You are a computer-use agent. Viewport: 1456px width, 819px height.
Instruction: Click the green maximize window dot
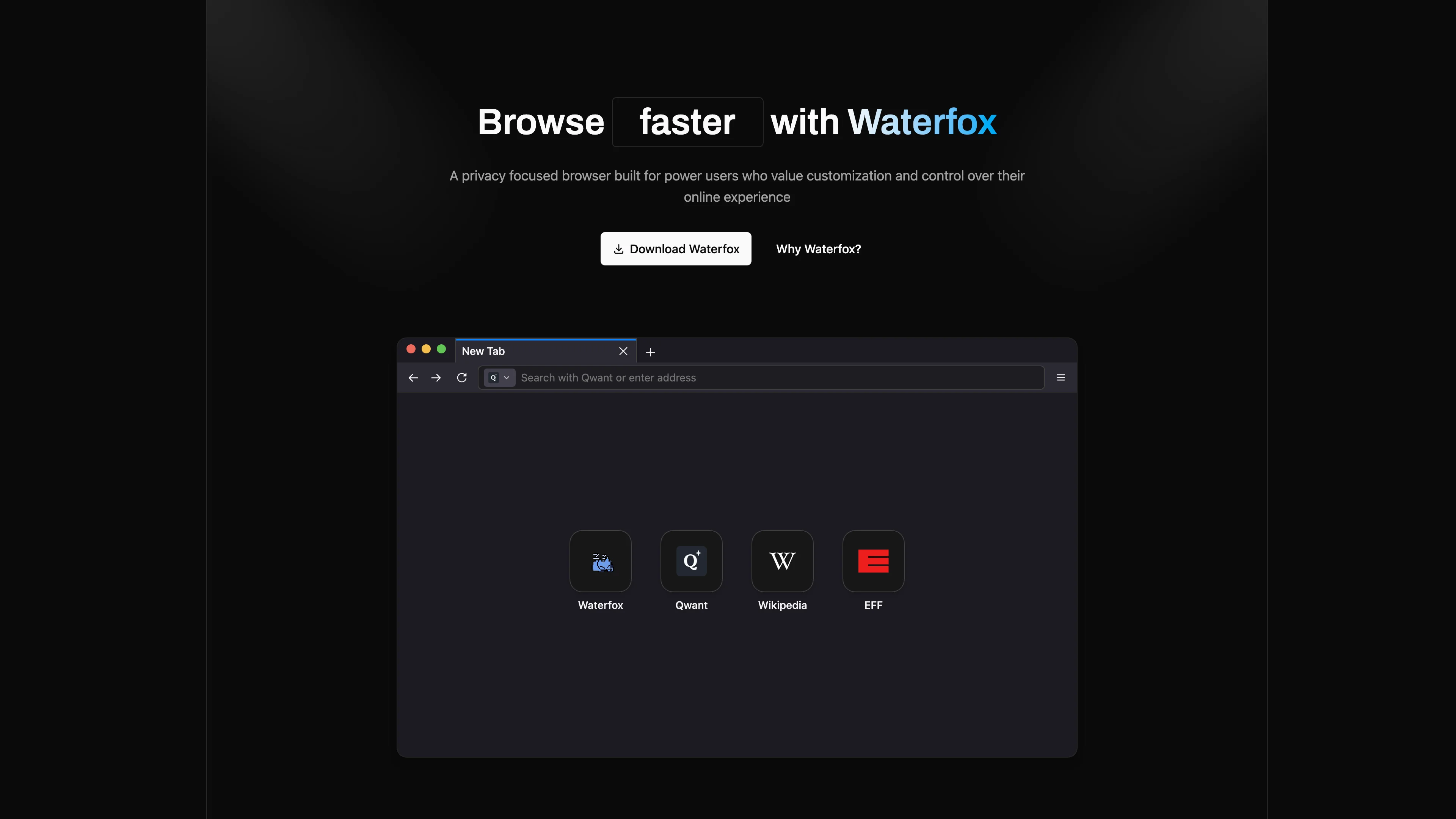tap(441, 349)
